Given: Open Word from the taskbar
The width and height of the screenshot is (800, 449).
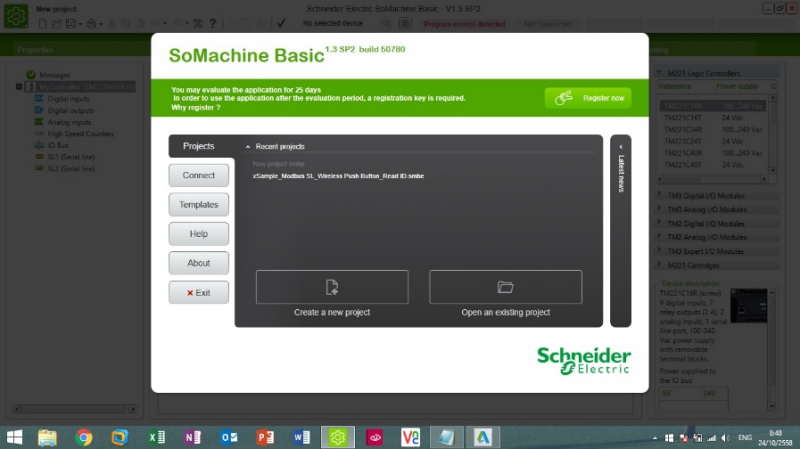Looking at the screenshot, I should pyautogui.click(x=302, y=437).
